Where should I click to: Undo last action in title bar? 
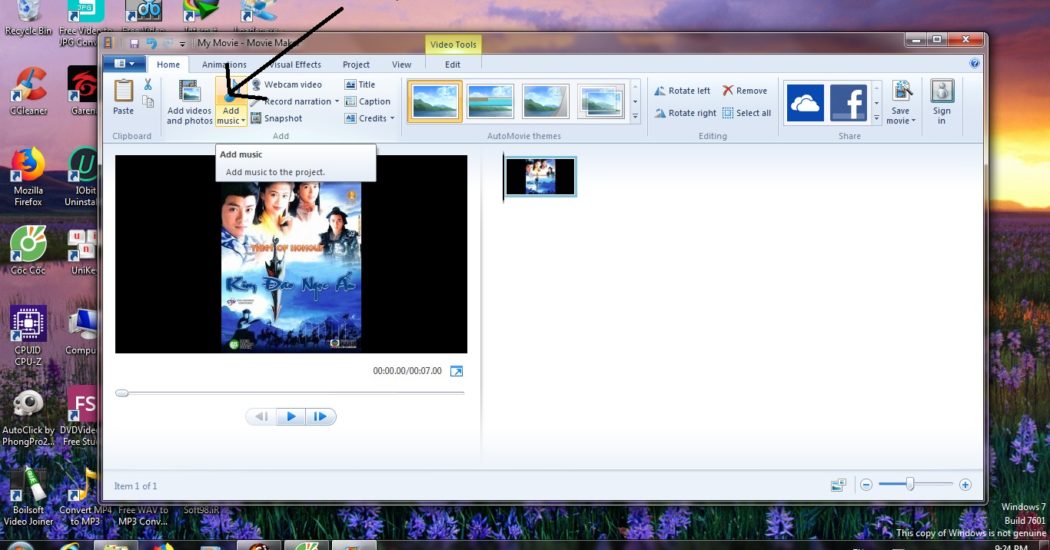tap(151, 44)
